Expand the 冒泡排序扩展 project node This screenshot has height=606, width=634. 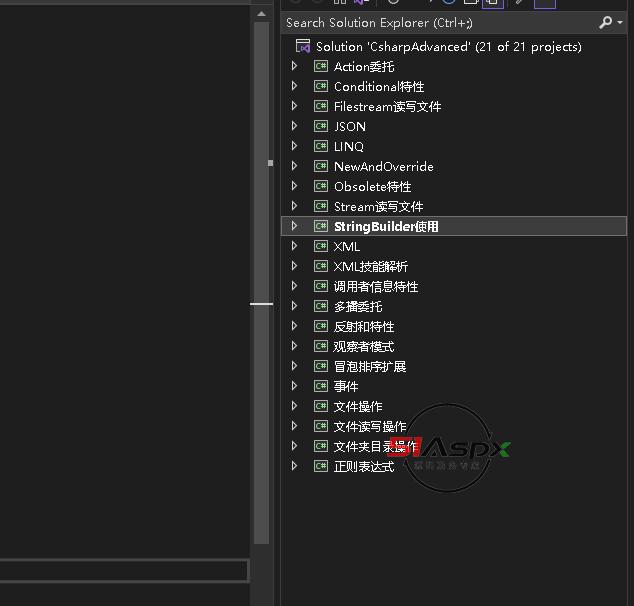[295, 366]
